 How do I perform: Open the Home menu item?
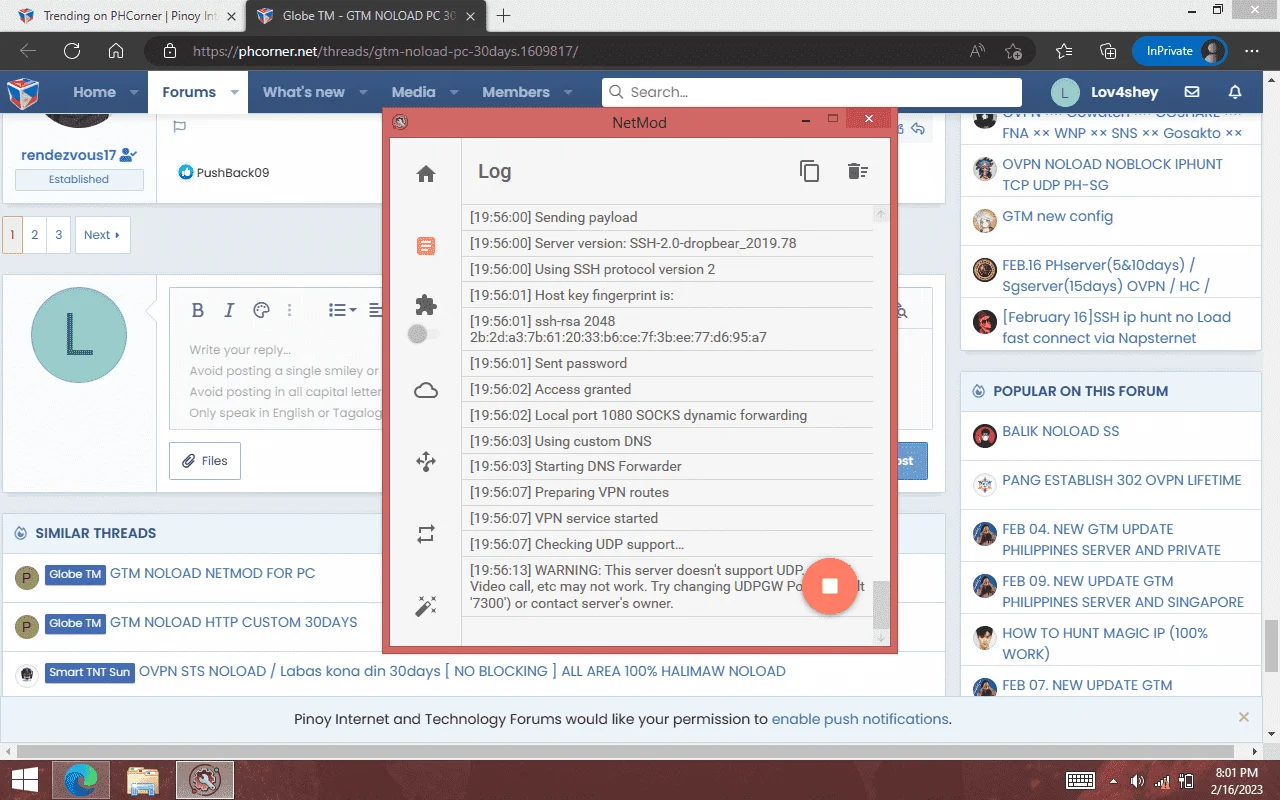[x=94, y=92]
